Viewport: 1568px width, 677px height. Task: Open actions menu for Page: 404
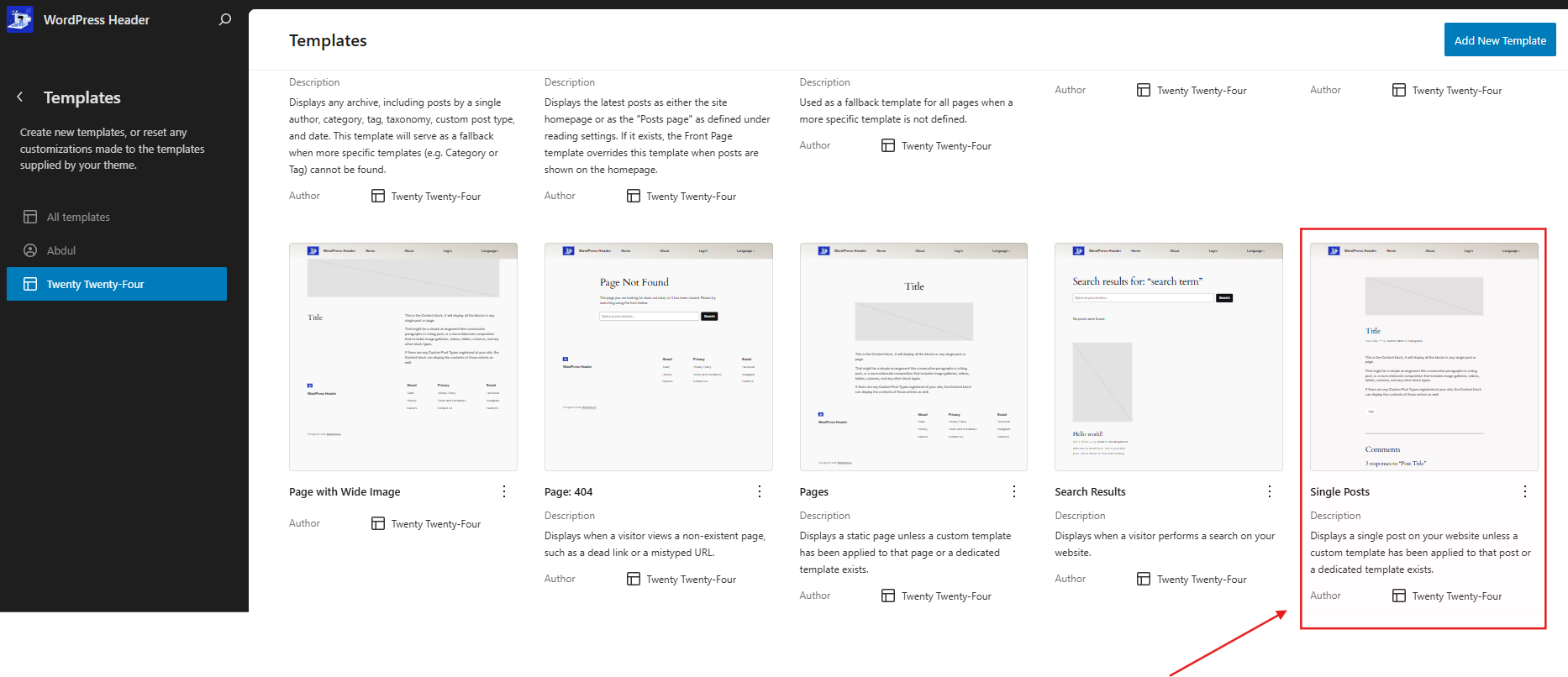[x=760, y=491]
